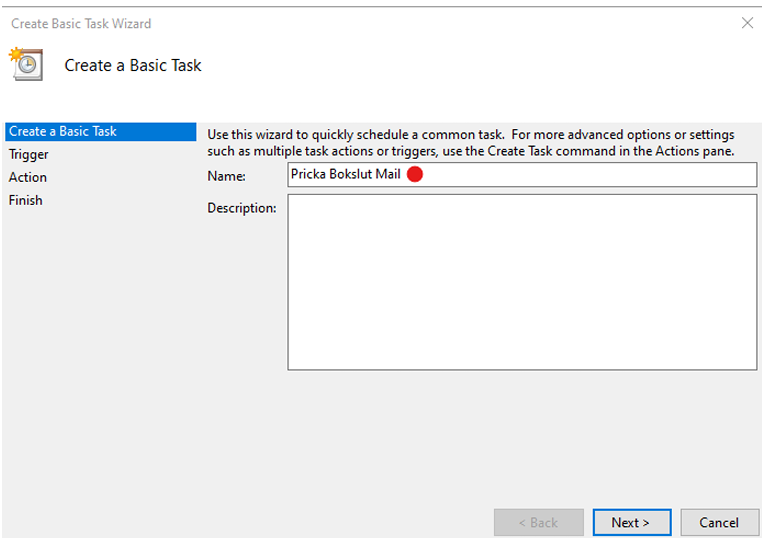Open the Action step in sidebar
The height and width of the screenshot is (543, 762).
point(28,177)
